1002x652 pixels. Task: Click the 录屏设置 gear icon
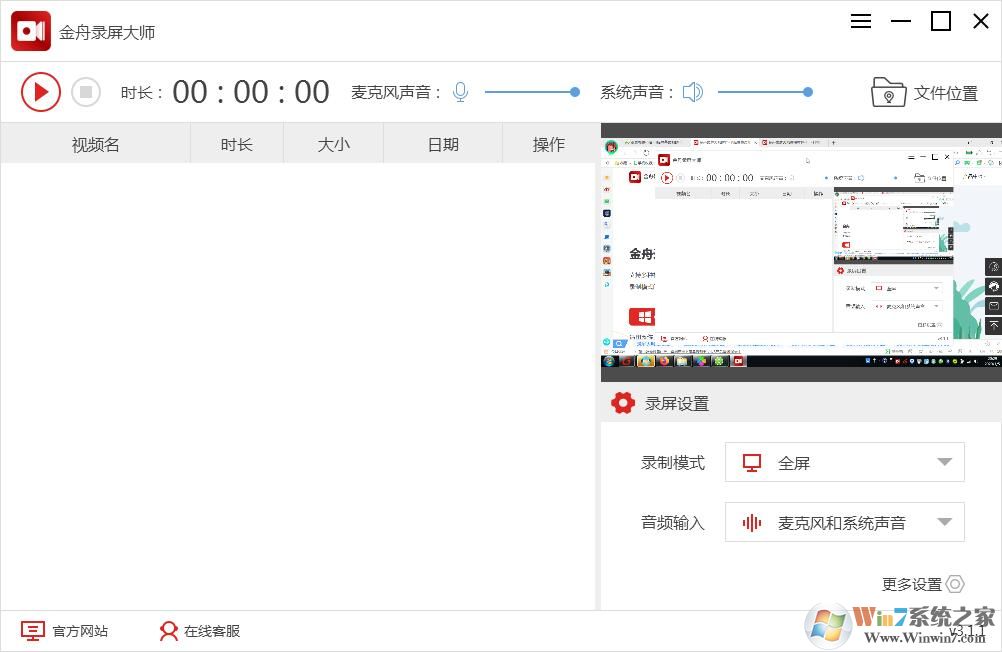623,403
